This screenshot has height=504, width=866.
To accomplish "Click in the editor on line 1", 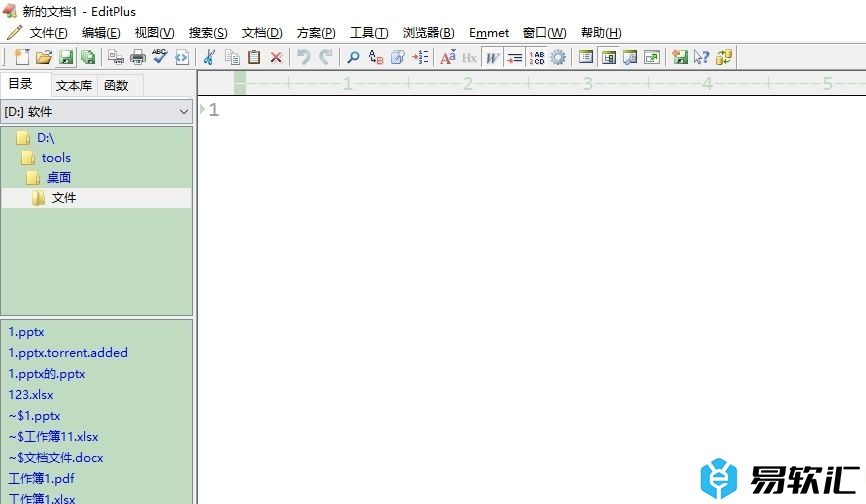I will [x=541, y=110].
